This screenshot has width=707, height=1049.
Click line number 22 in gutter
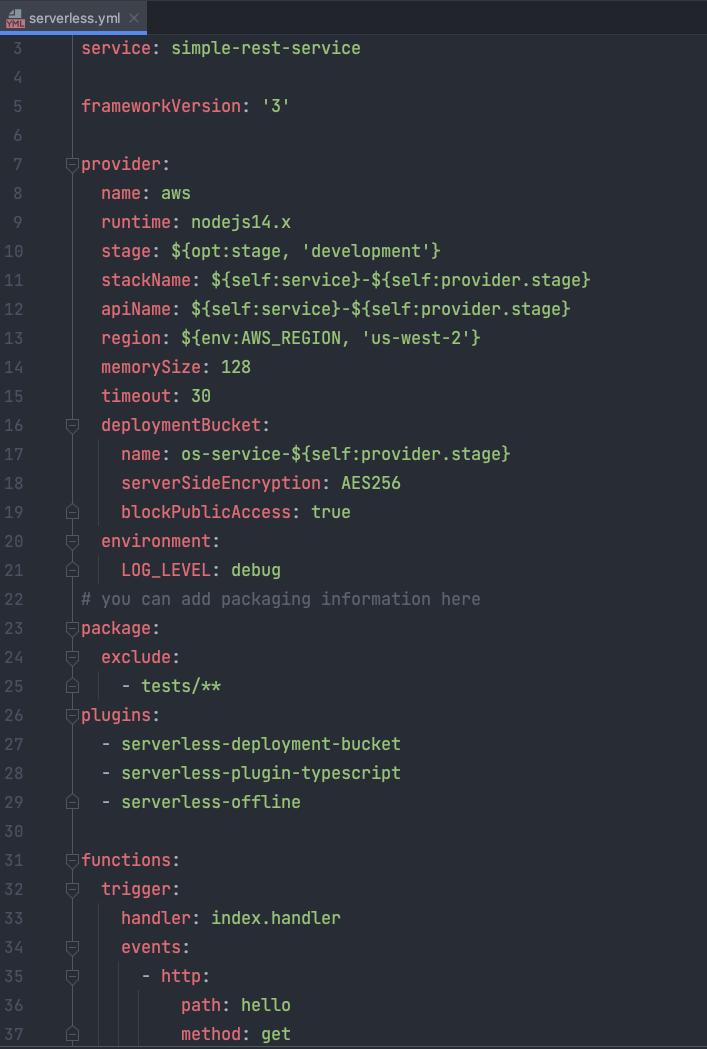point(13,599)
